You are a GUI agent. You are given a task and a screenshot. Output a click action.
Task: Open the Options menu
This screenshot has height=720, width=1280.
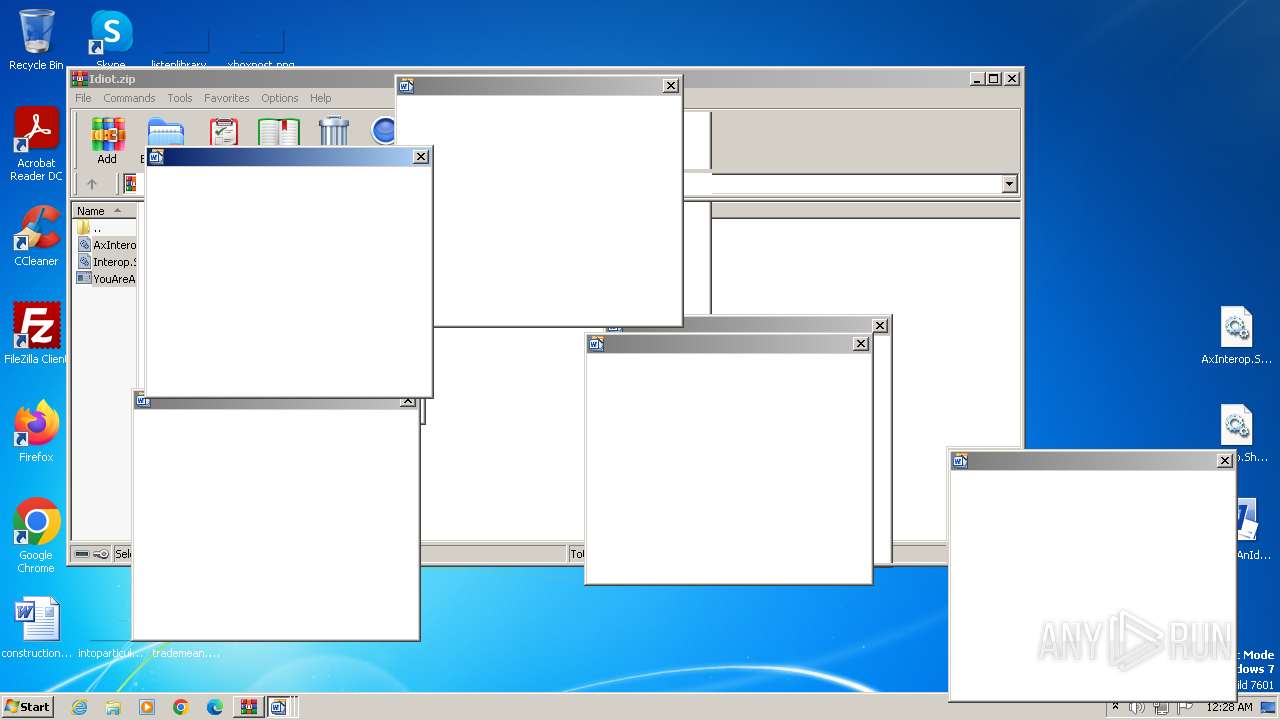(x=280, y=98)
